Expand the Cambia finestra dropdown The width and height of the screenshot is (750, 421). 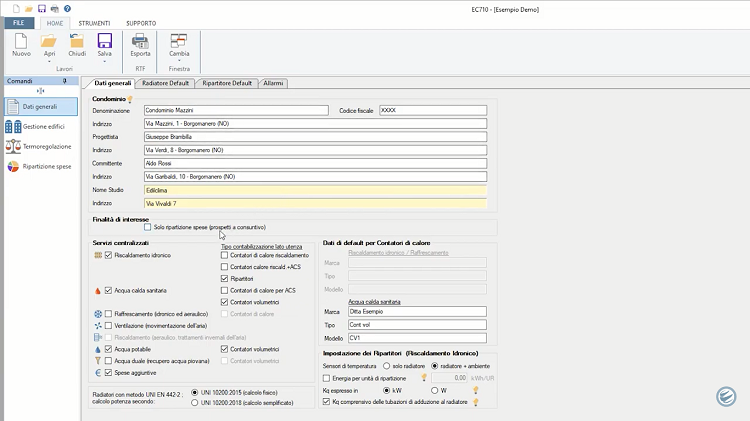179,60
